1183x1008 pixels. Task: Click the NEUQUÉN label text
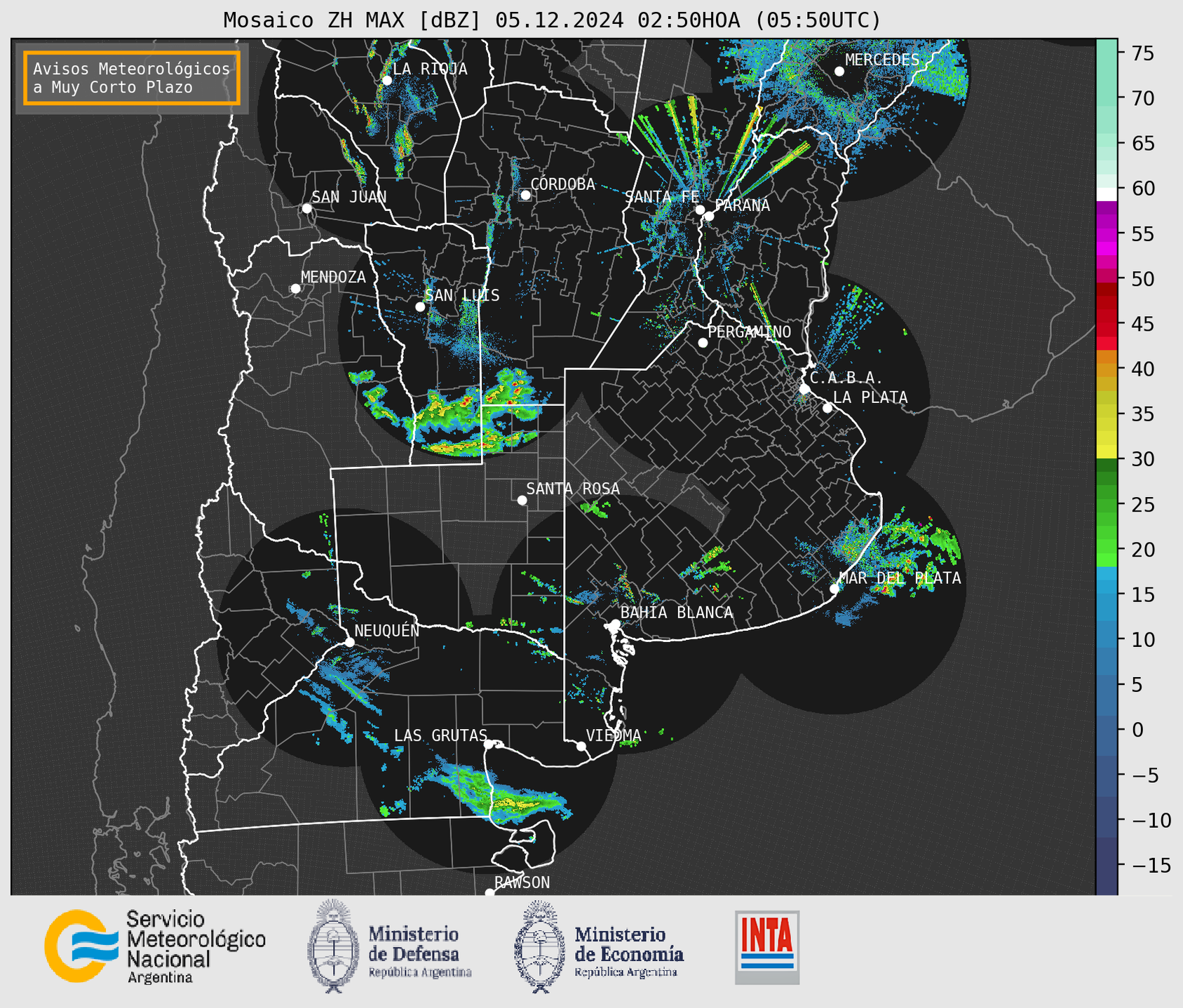(x=386, y=629)
